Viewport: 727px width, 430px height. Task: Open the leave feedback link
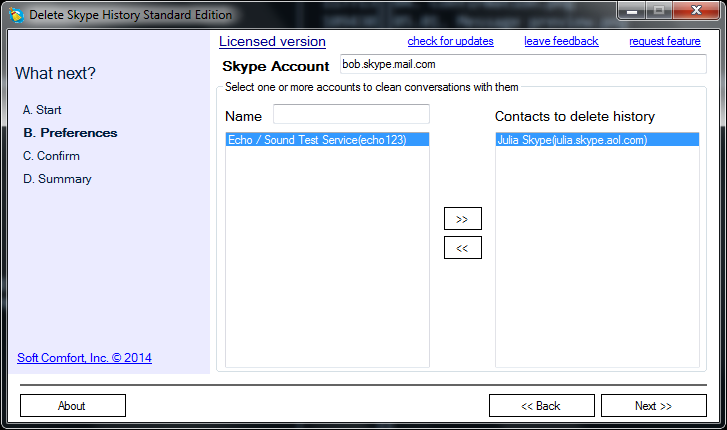tap(561, 41)
